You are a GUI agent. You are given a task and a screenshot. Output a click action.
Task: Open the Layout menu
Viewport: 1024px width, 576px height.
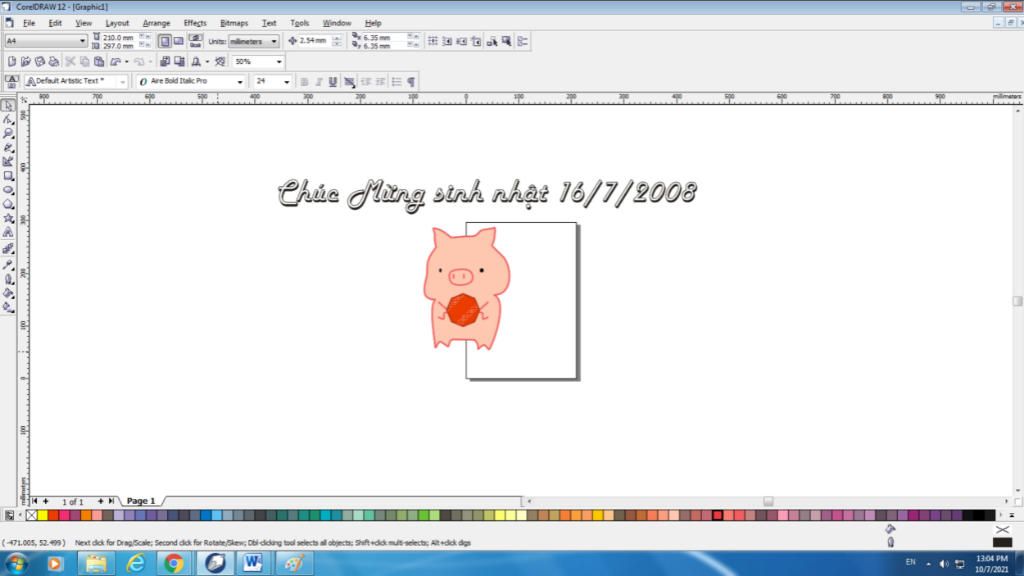point(117,23)
